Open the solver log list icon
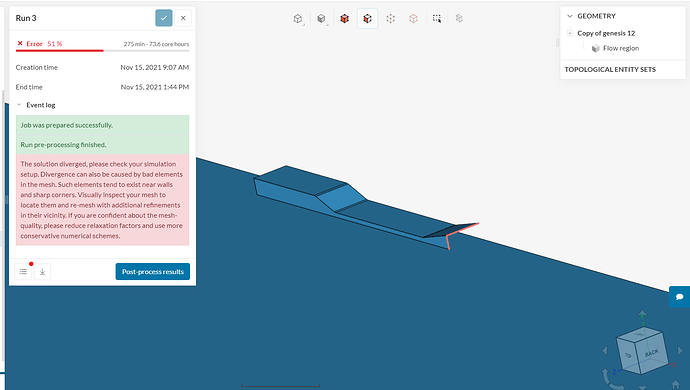Screen dimensions: 690x390 pyautogui.click(x=23, y=272)
